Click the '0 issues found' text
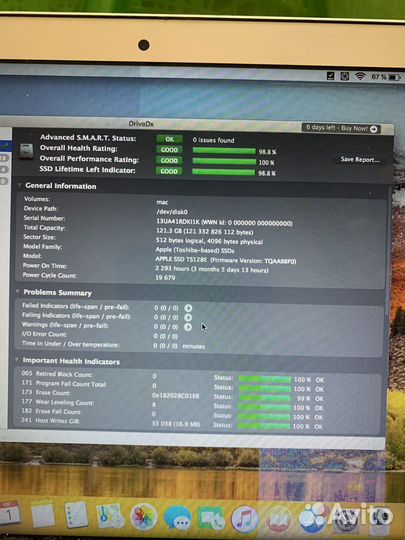The image size is (405, 540). pos(214,140)
